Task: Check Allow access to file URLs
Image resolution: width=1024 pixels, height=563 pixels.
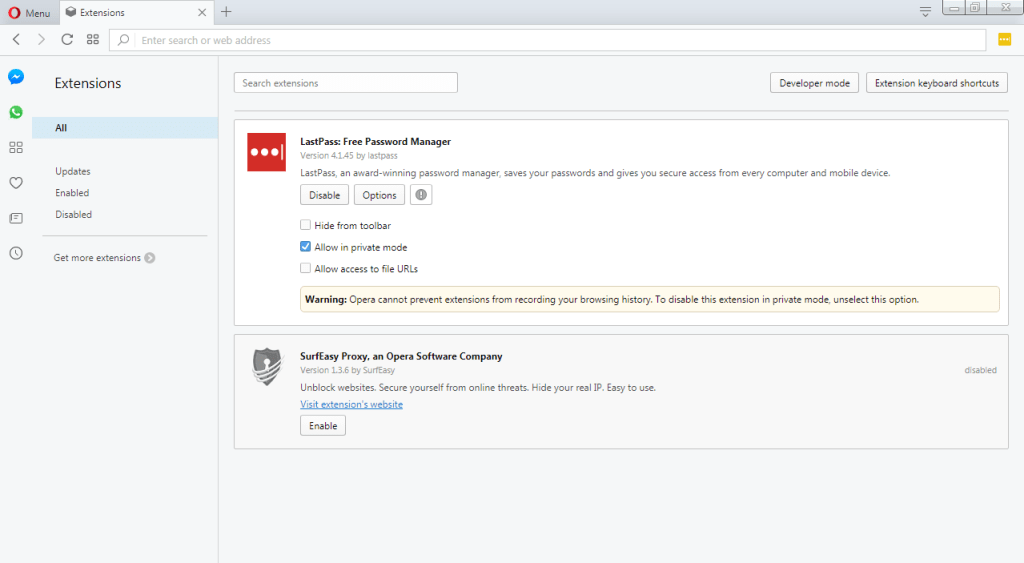Action: 306,268
